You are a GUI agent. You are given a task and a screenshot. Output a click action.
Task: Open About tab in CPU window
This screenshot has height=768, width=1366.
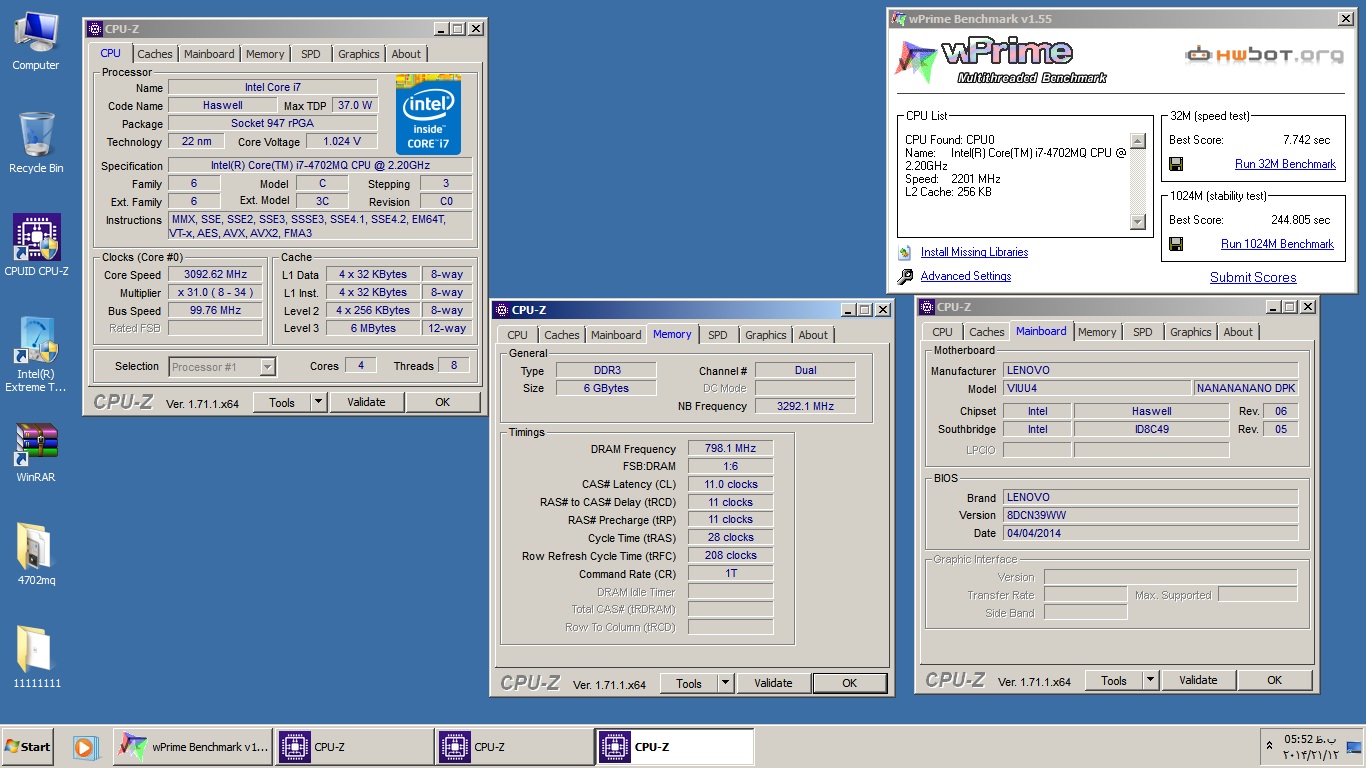click(406, 54)
